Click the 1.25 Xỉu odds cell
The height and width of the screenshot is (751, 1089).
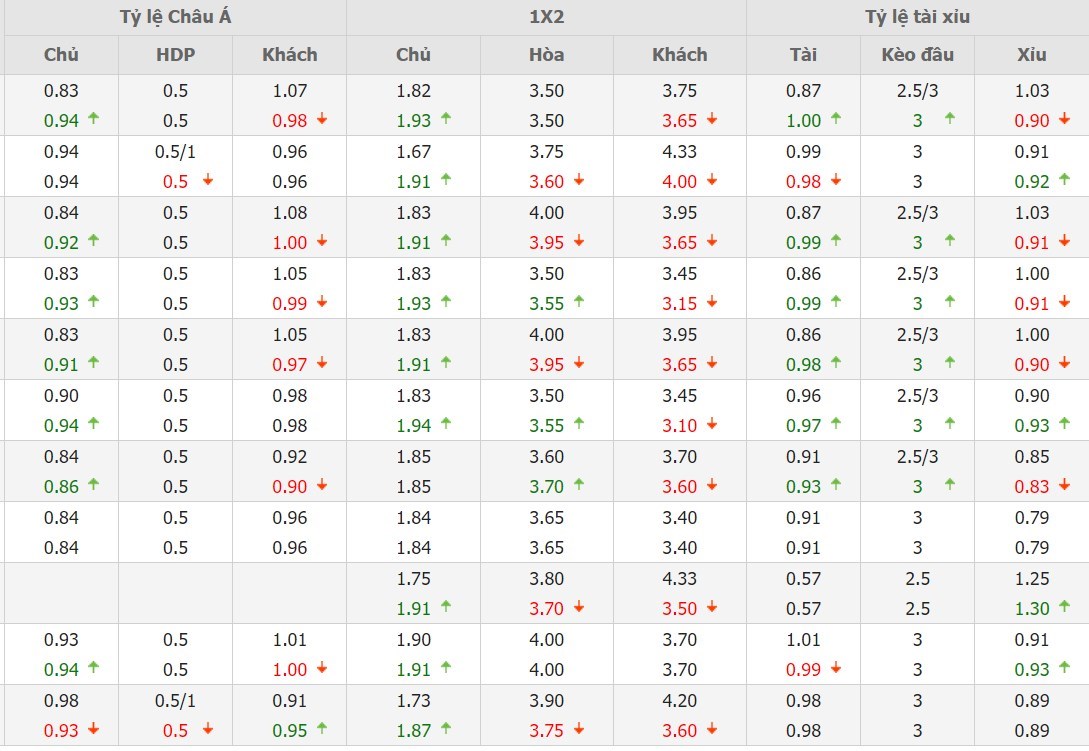click(1032, 578)
